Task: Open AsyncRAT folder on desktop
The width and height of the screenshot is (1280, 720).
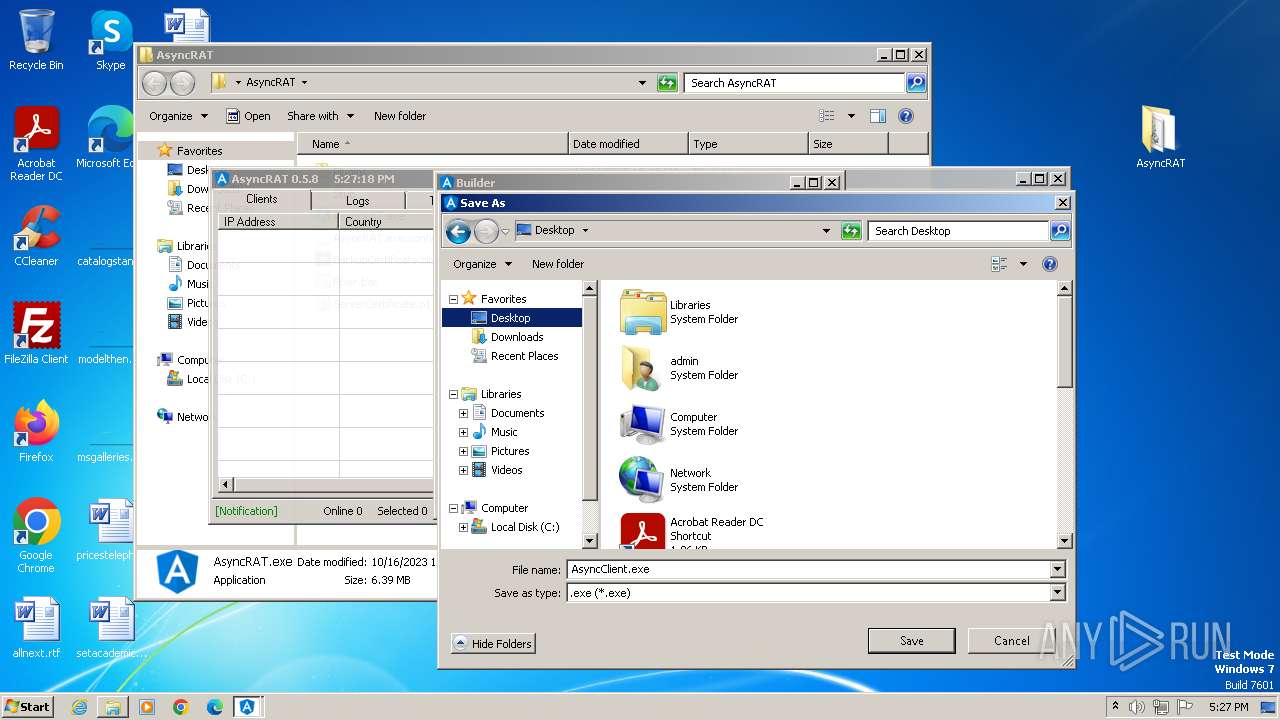Action: (x=1160, y=137)
